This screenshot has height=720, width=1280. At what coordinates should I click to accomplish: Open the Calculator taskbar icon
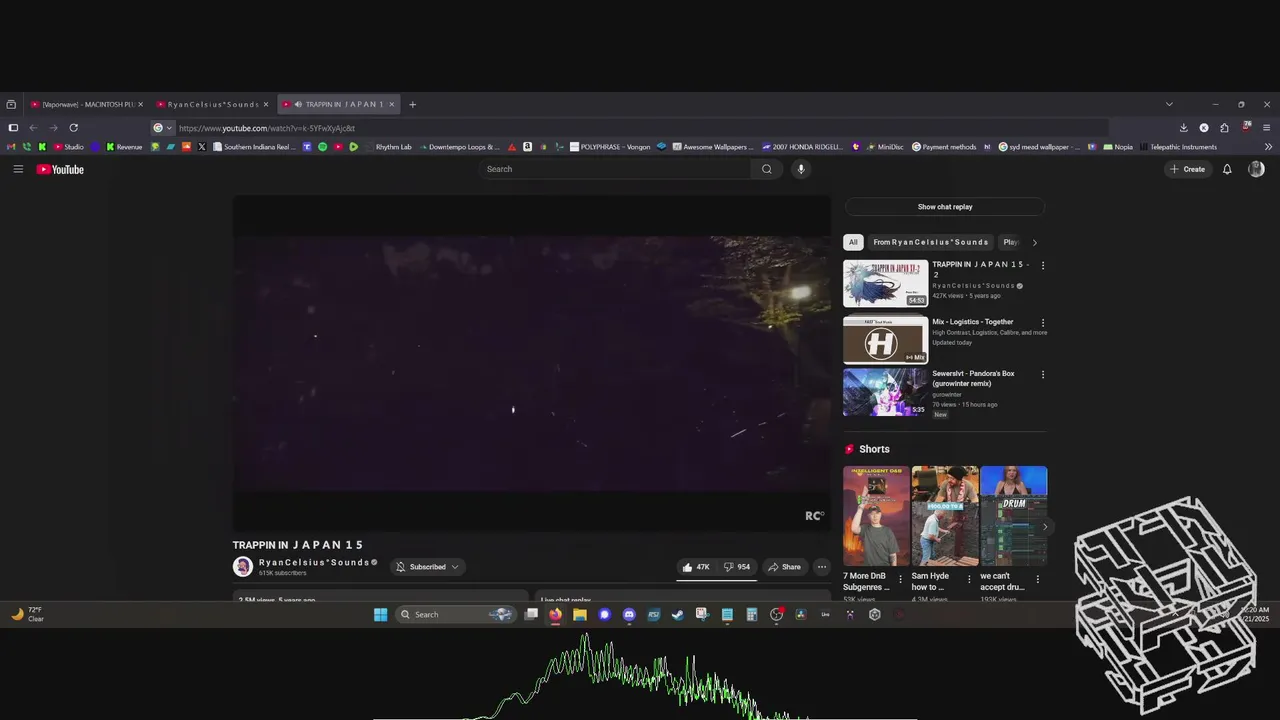(751, 614)
